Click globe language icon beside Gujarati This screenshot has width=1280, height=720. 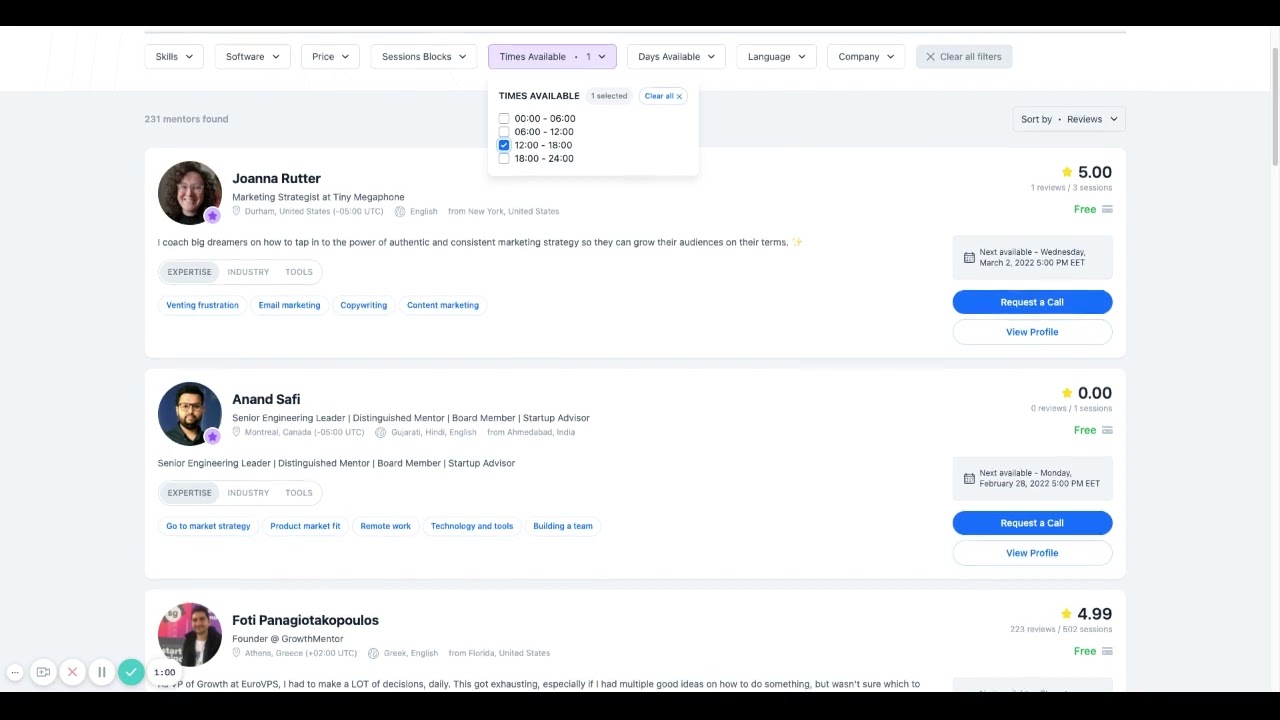click(381, 433)
